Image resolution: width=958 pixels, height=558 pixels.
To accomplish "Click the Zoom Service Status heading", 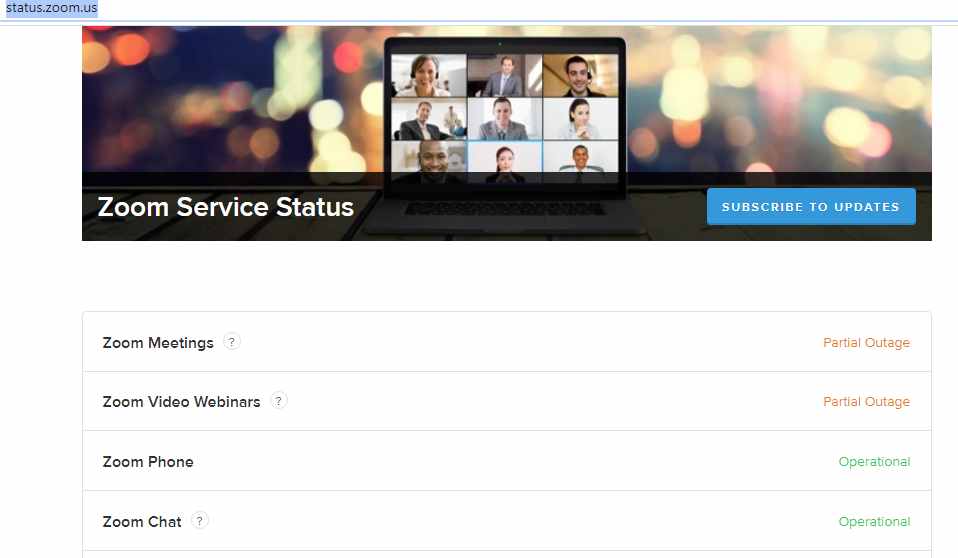I will click(x=225, y=207).
